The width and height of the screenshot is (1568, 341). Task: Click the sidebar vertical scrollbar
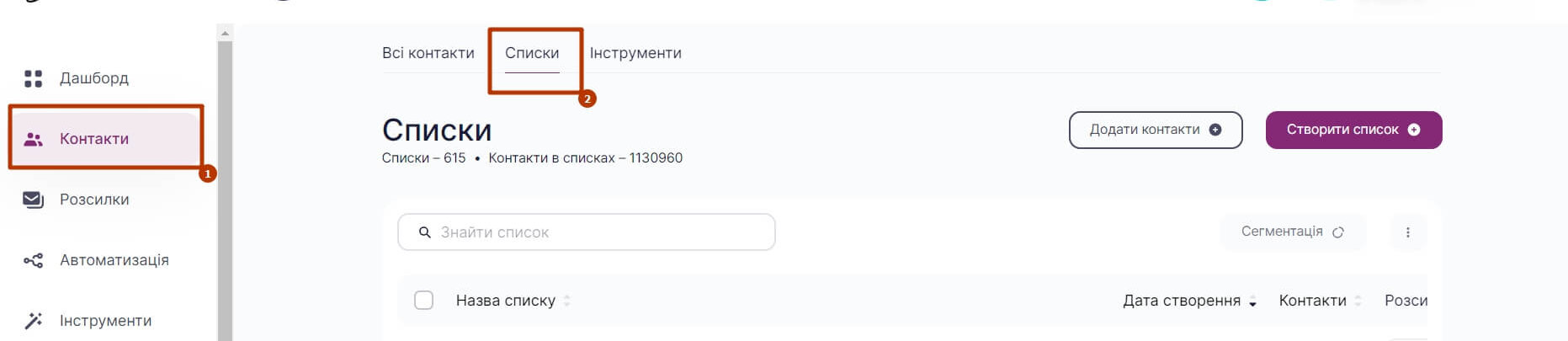click(225, 185)
